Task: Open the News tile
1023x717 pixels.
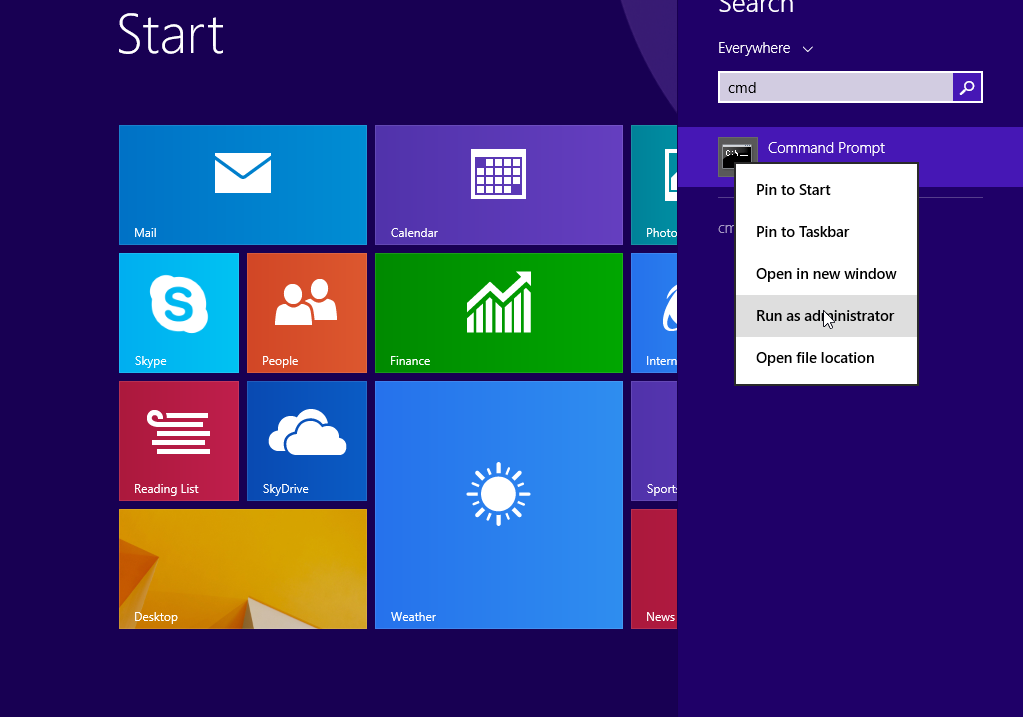Action: 654,568
